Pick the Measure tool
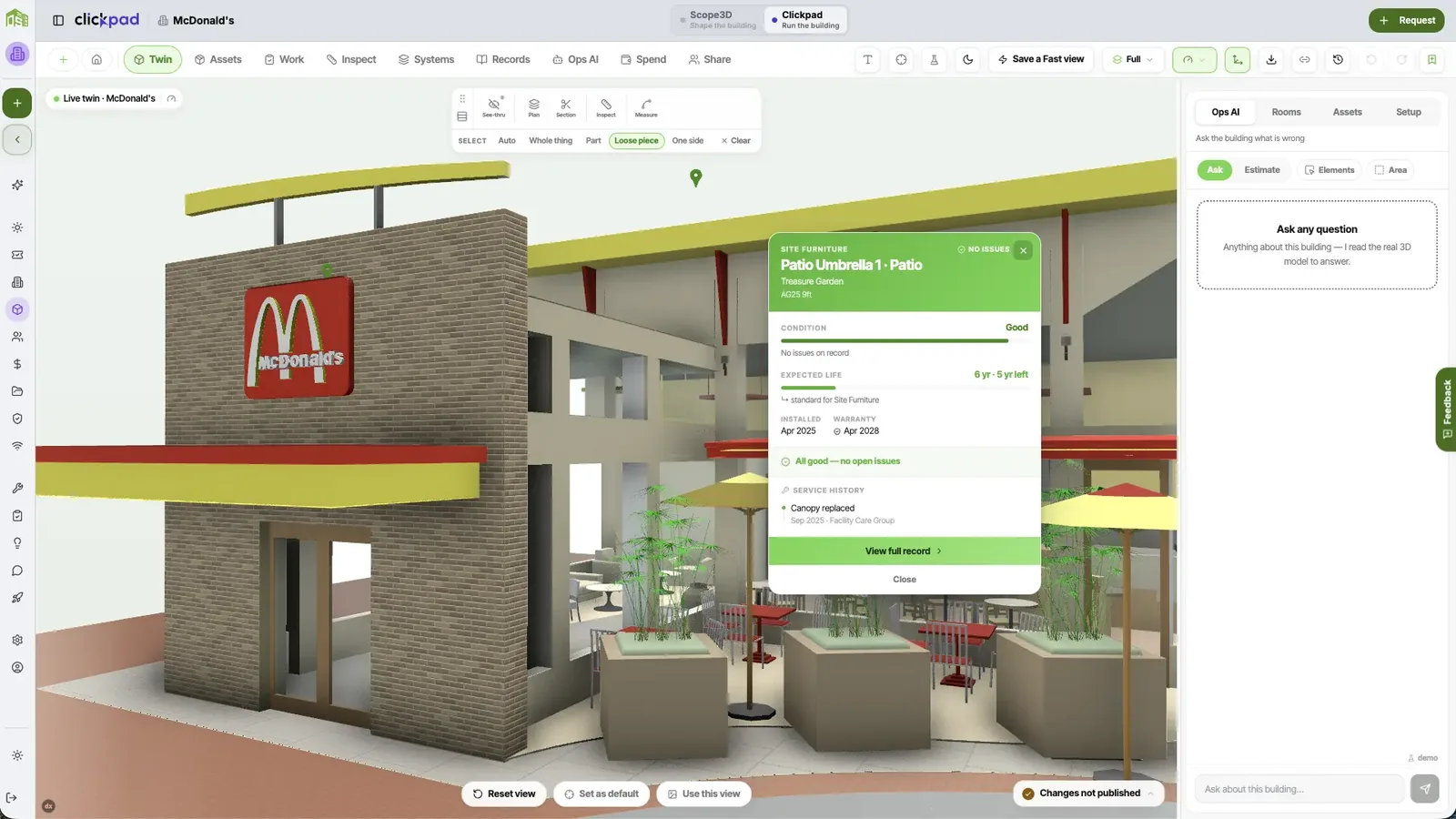 pyautogui.click(x=646, y=106)
